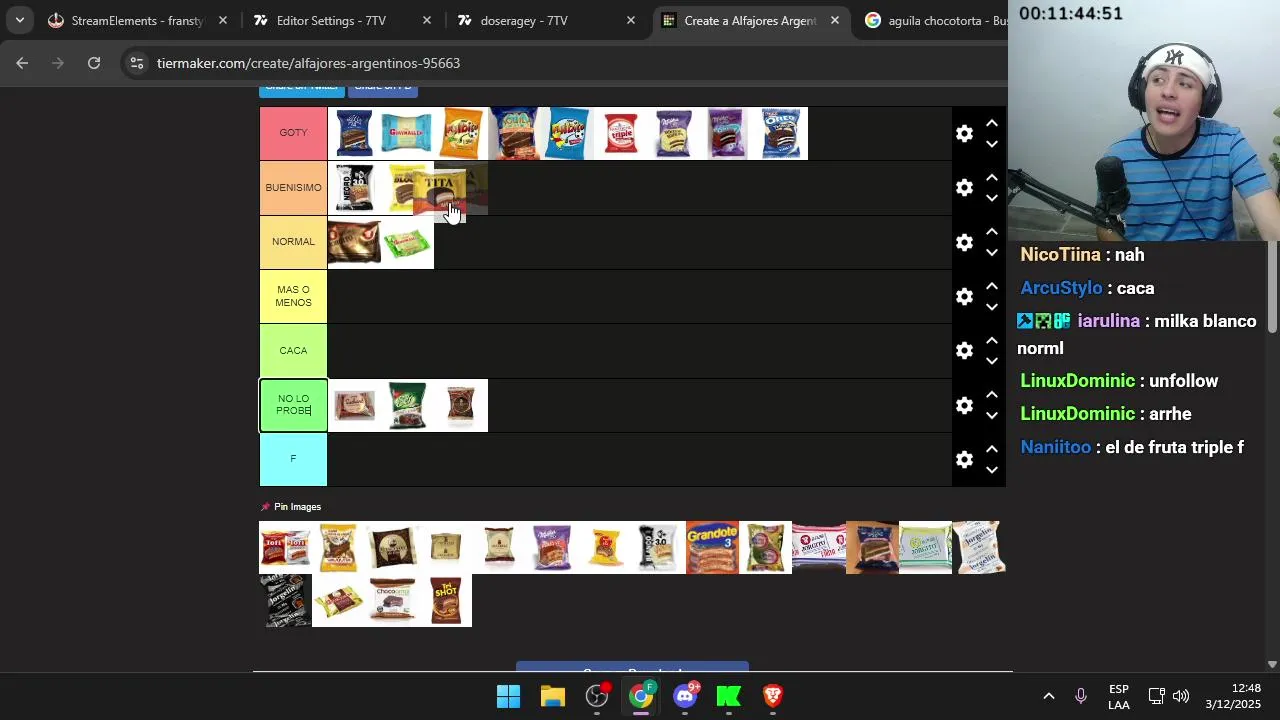This screenshot has height=720, width=1280.
Task: Pick the Negro alfajor in BUENISIMO row
Action: (354, 188)
